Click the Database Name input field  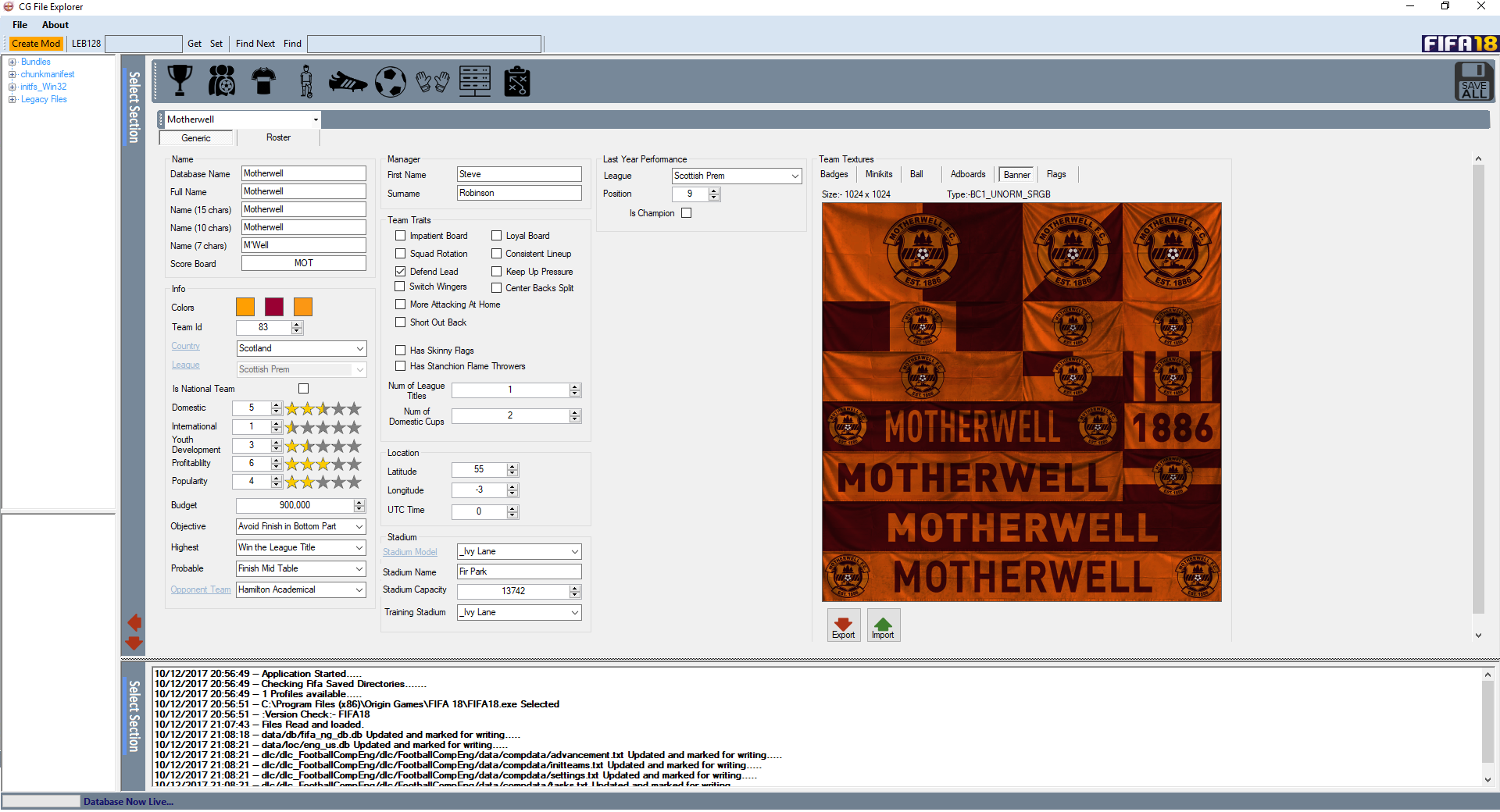click(304, 173)
